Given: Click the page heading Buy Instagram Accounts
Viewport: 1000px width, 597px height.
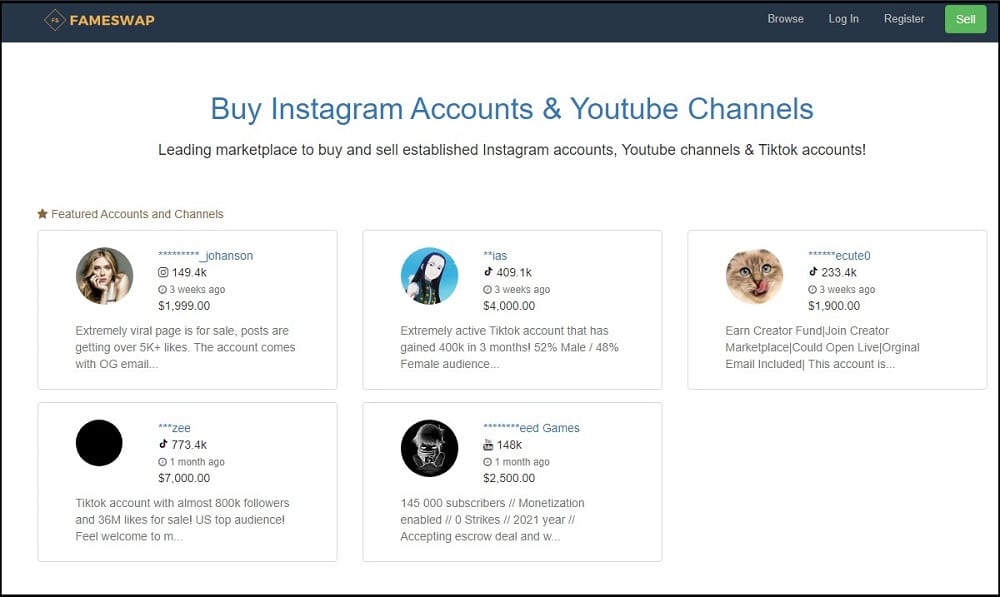Looking at the screenshot, I should click(512, 108).
